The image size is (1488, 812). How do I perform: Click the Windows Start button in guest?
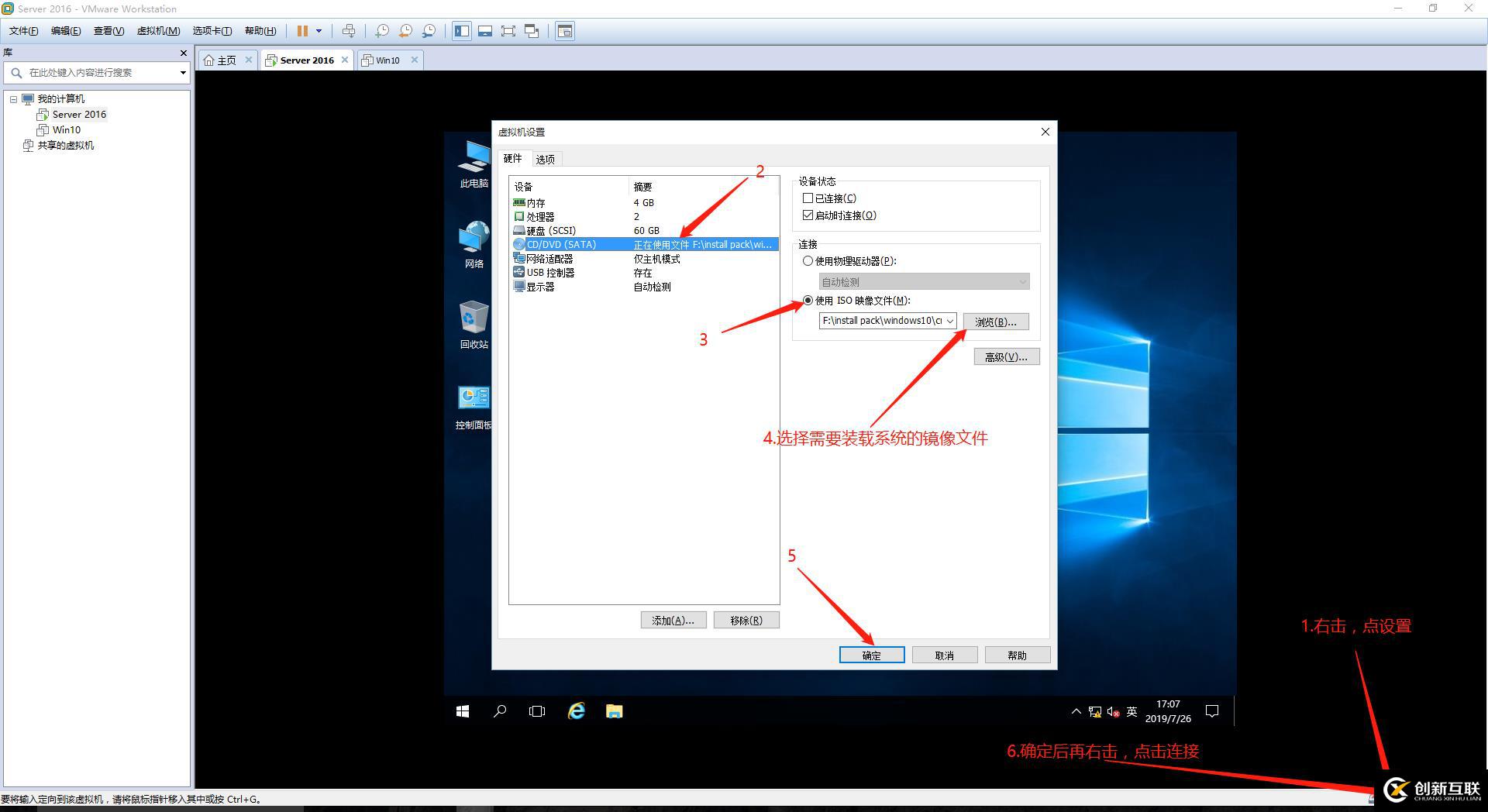coord(463,710)
